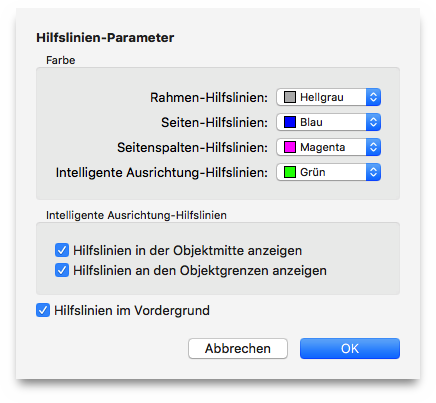The height and width of the screenshot is (403, 436).
Task: Open the Seiten-Hilfslinien color dropdown
Action: point(328,122)
